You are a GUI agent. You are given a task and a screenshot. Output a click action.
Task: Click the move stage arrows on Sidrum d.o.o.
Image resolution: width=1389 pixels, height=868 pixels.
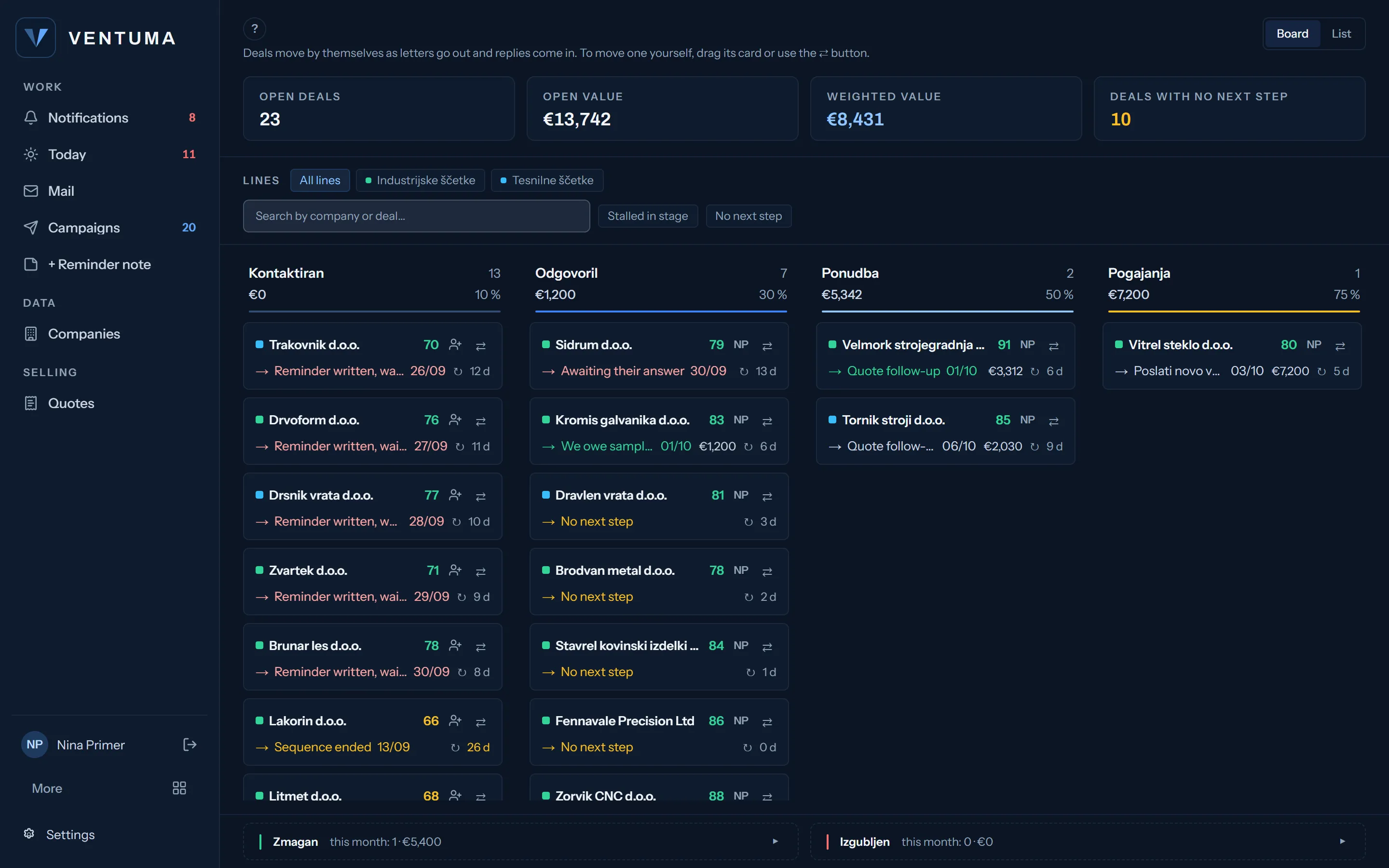(x=767, y=346)
